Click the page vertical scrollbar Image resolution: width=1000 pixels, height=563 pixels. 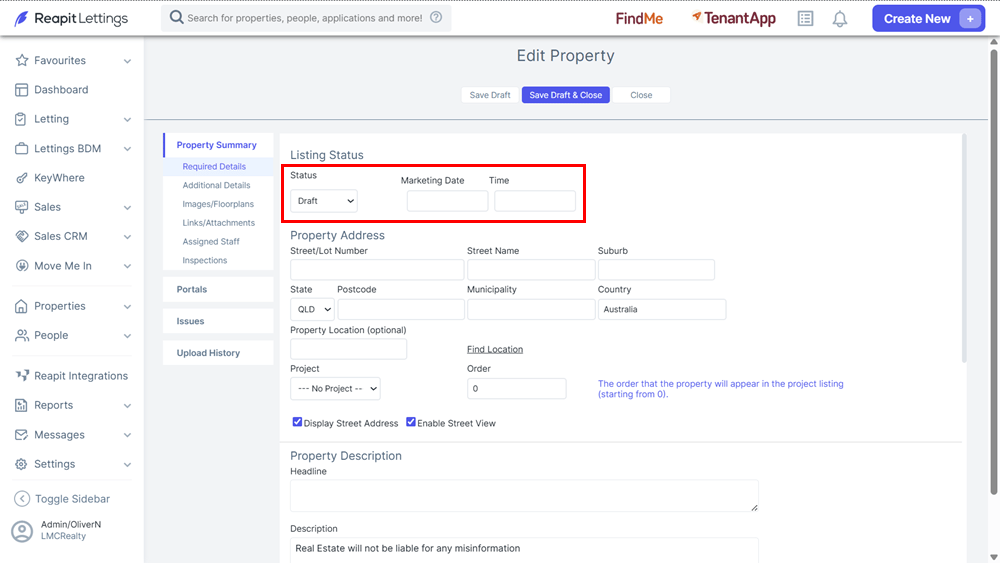(x=994, y=268)
